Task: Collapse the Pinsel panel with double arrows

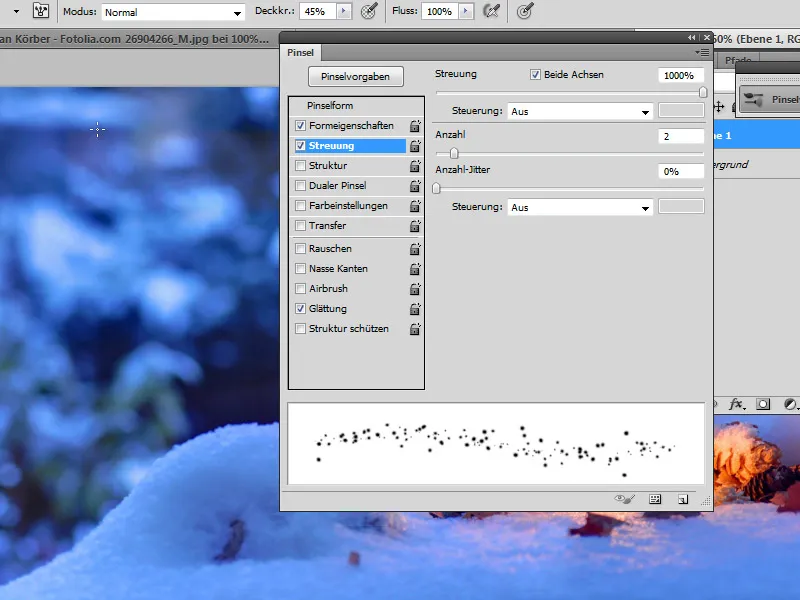Action: pos(691,37)
